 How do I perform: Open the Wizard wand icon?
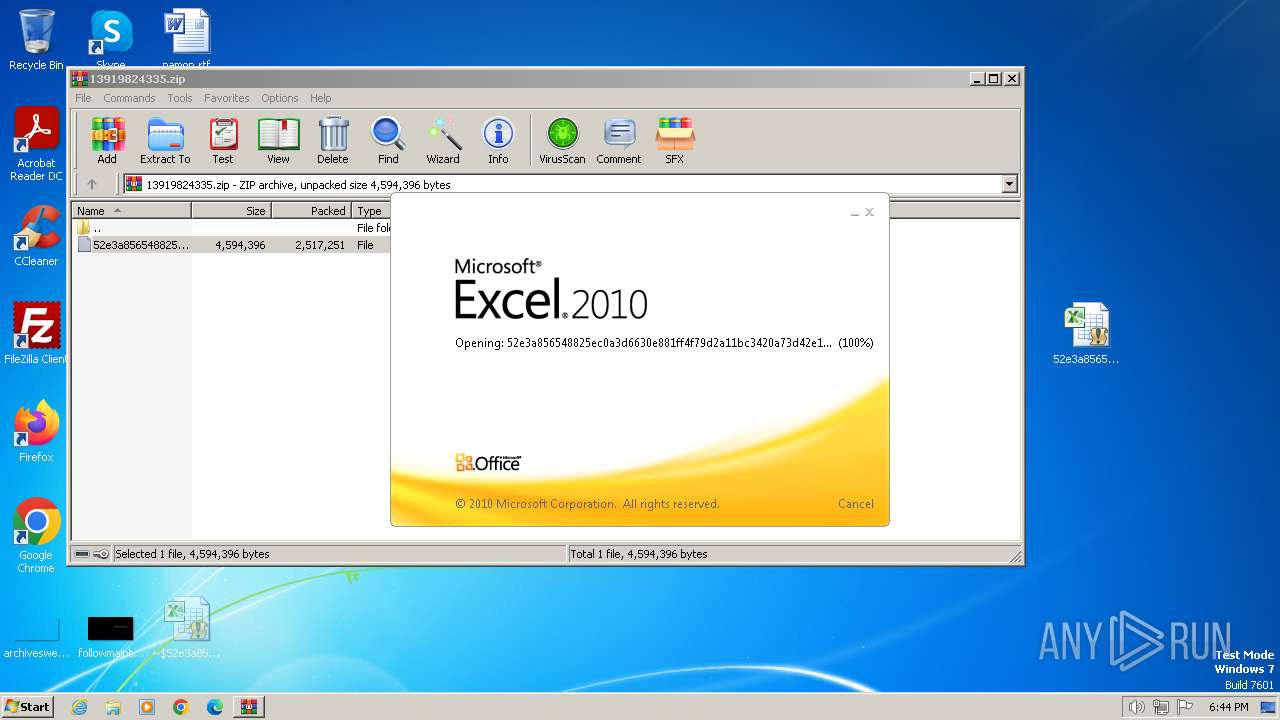point(443,140)
